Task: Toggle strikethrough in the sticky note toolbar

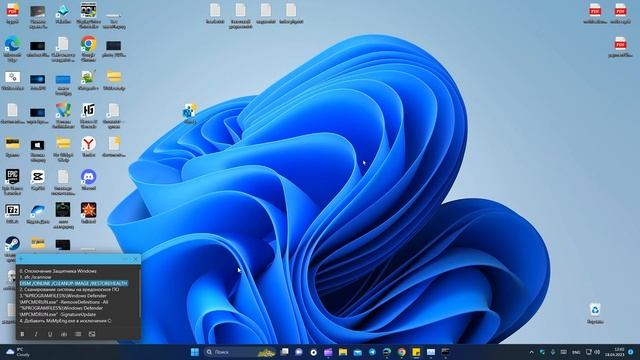Action: [x=64, y=334]
